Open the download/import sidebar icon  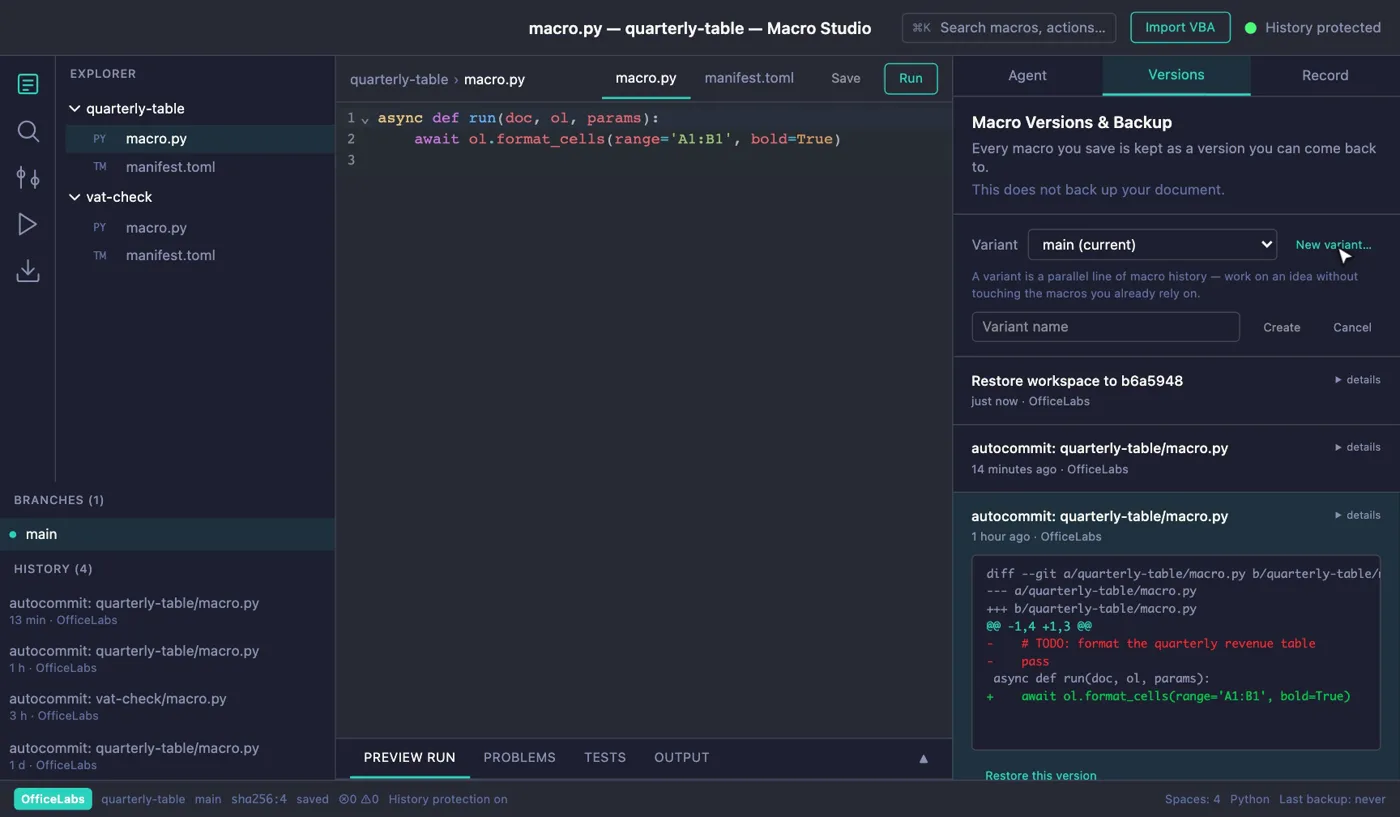tap(28, 271)
